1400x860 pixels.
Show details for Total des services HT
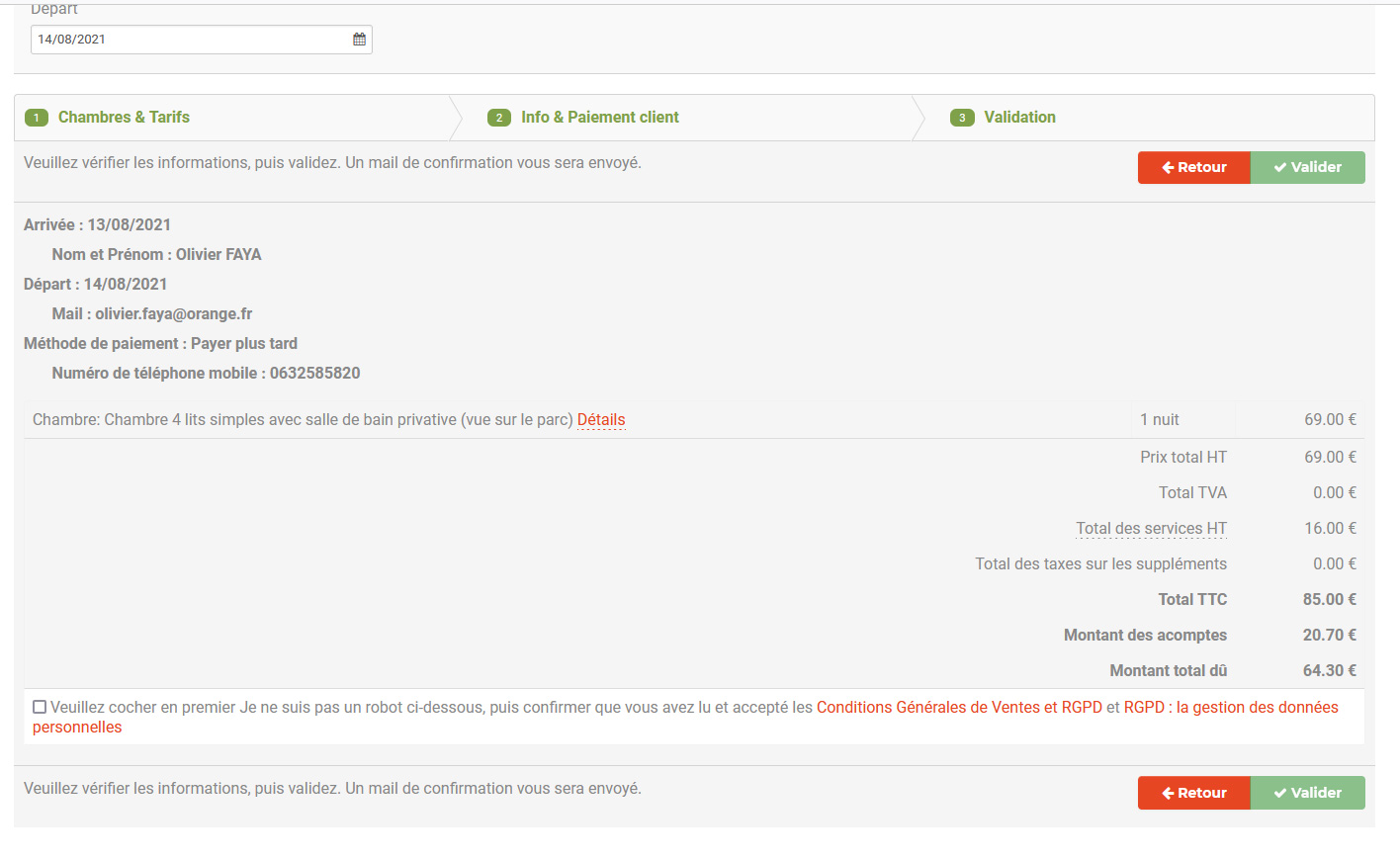click(1151, 529)
